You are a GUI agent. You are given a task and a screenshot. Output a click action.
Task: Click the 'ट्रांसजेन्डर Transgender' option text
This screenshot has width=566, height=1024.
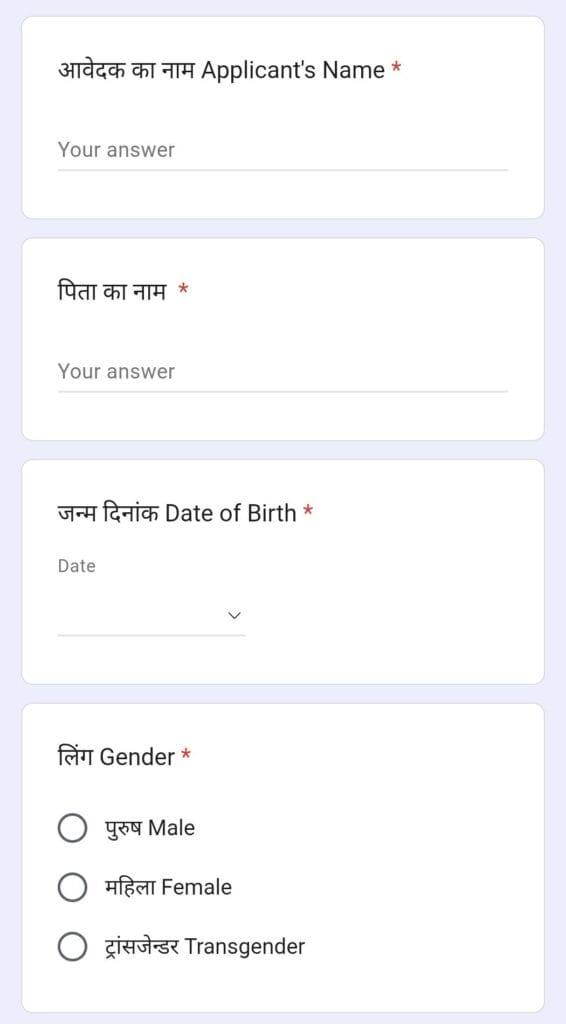coord(204,947)
